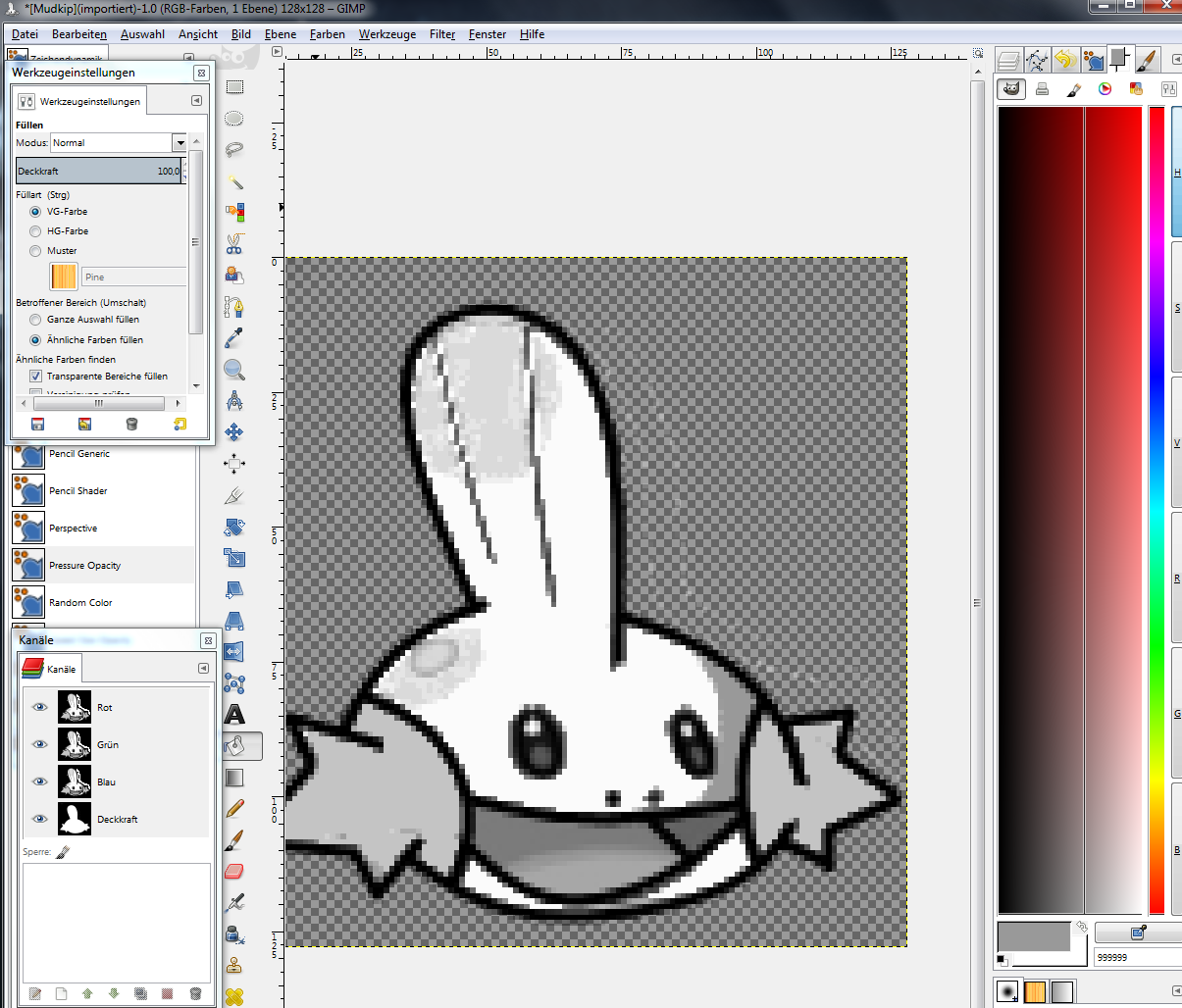This screenshot has width=1182, height=1008.
Task: Select the Zoom magnifier tool
Action: pyautogui.click(x=234, y=370)
